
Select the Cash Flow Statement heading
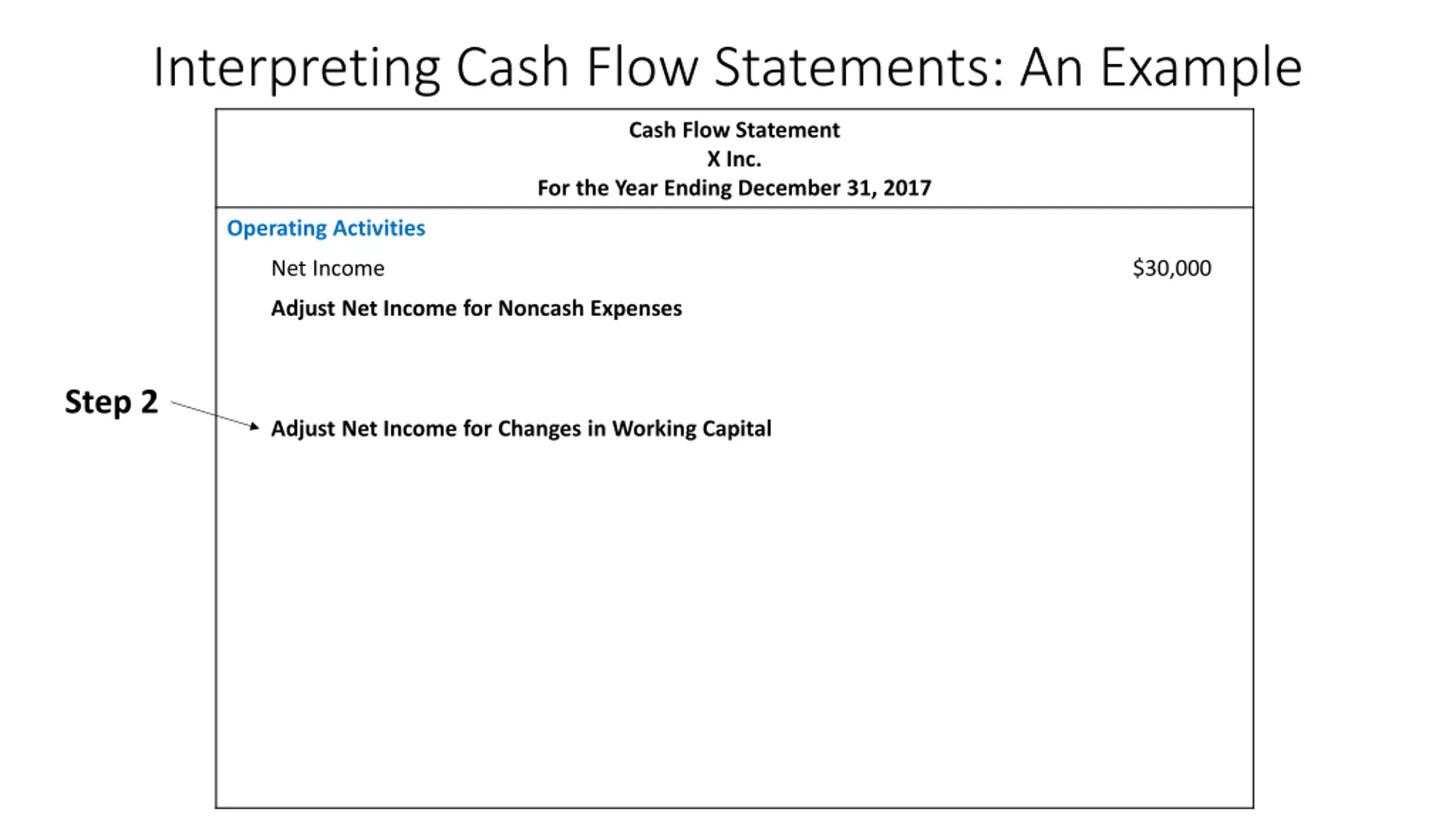[734, 130]
